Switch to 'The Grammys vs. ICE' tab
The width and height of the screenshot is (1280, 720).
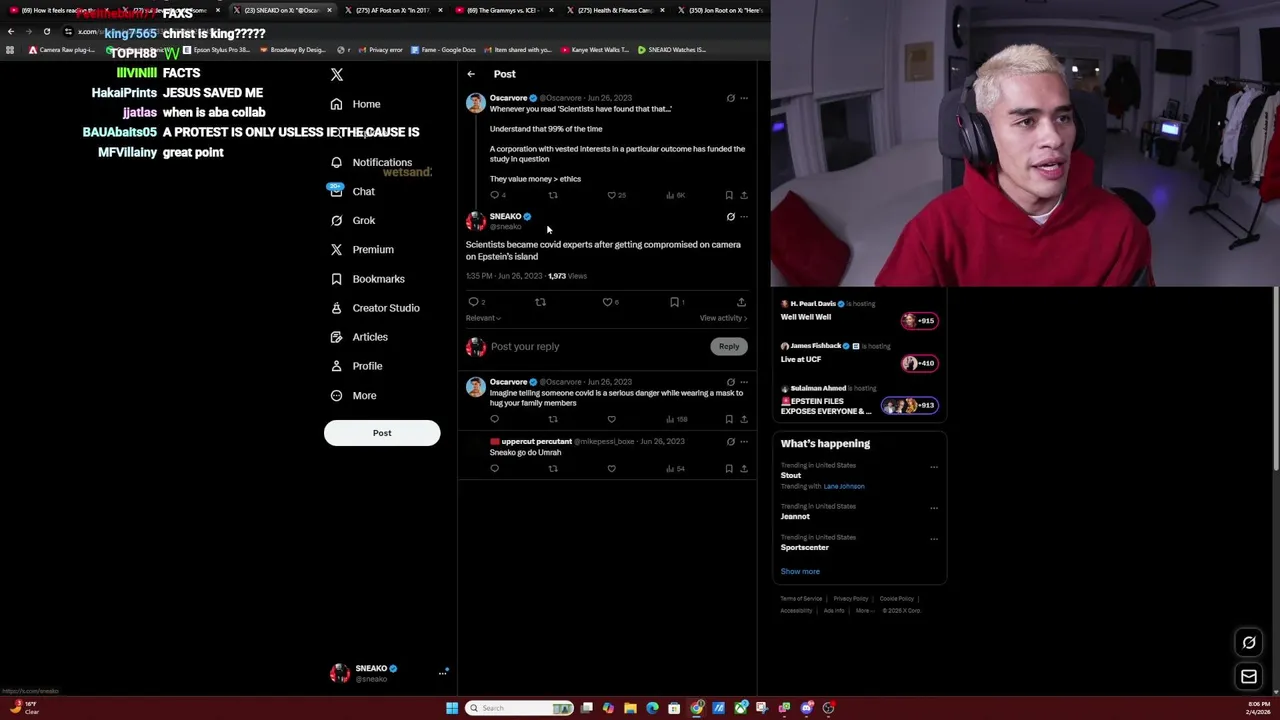(504, 10)
